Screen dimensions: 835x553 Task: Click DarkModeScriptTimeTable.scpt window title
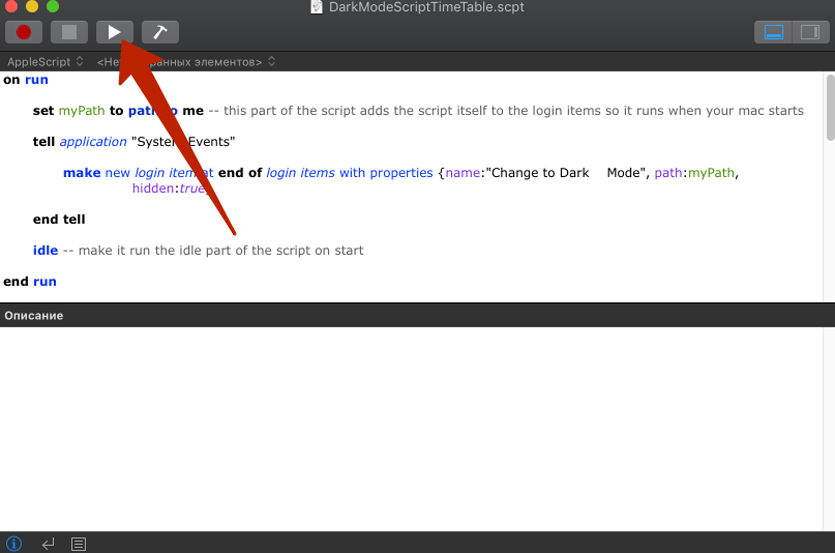pos(427,7)
